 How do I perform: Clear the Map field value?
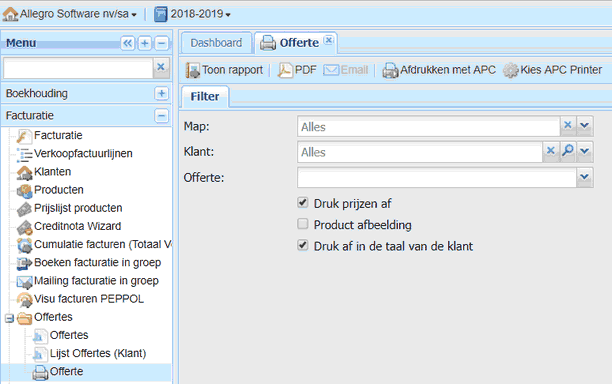568,125
